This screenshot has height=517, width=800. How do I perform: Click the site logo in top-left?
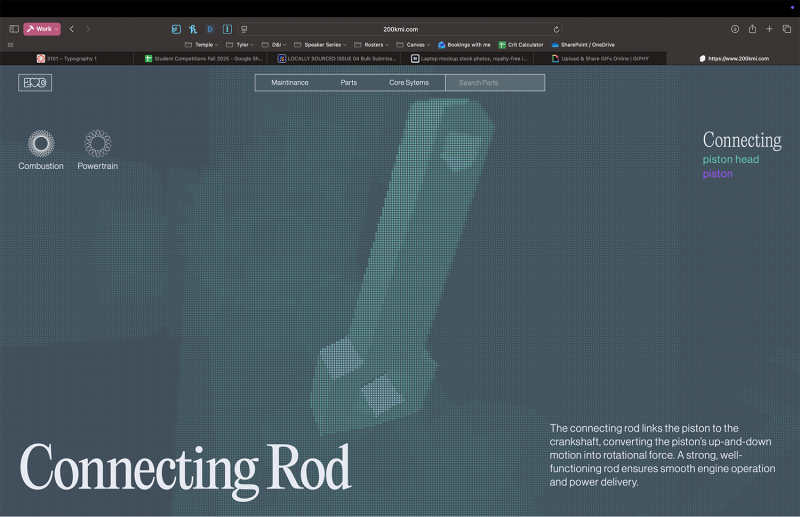35,83
